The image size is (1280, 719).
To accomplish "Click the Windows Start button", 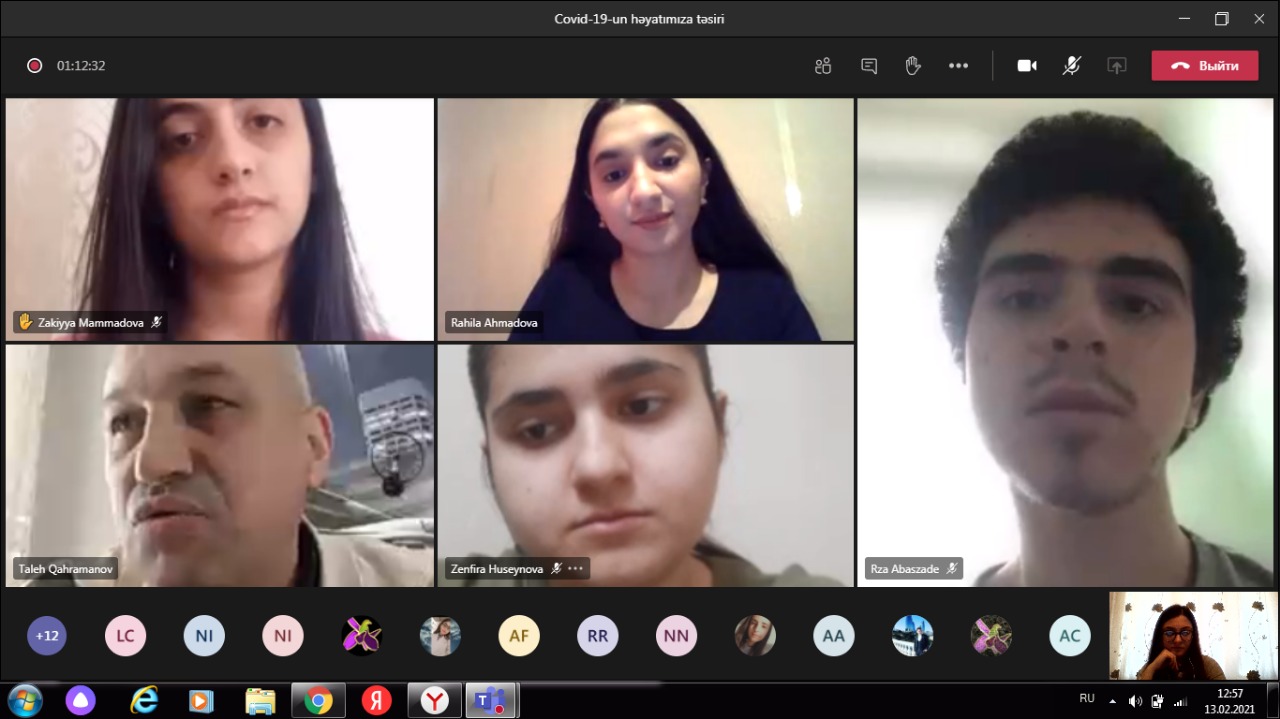I will tap(24, 700).
